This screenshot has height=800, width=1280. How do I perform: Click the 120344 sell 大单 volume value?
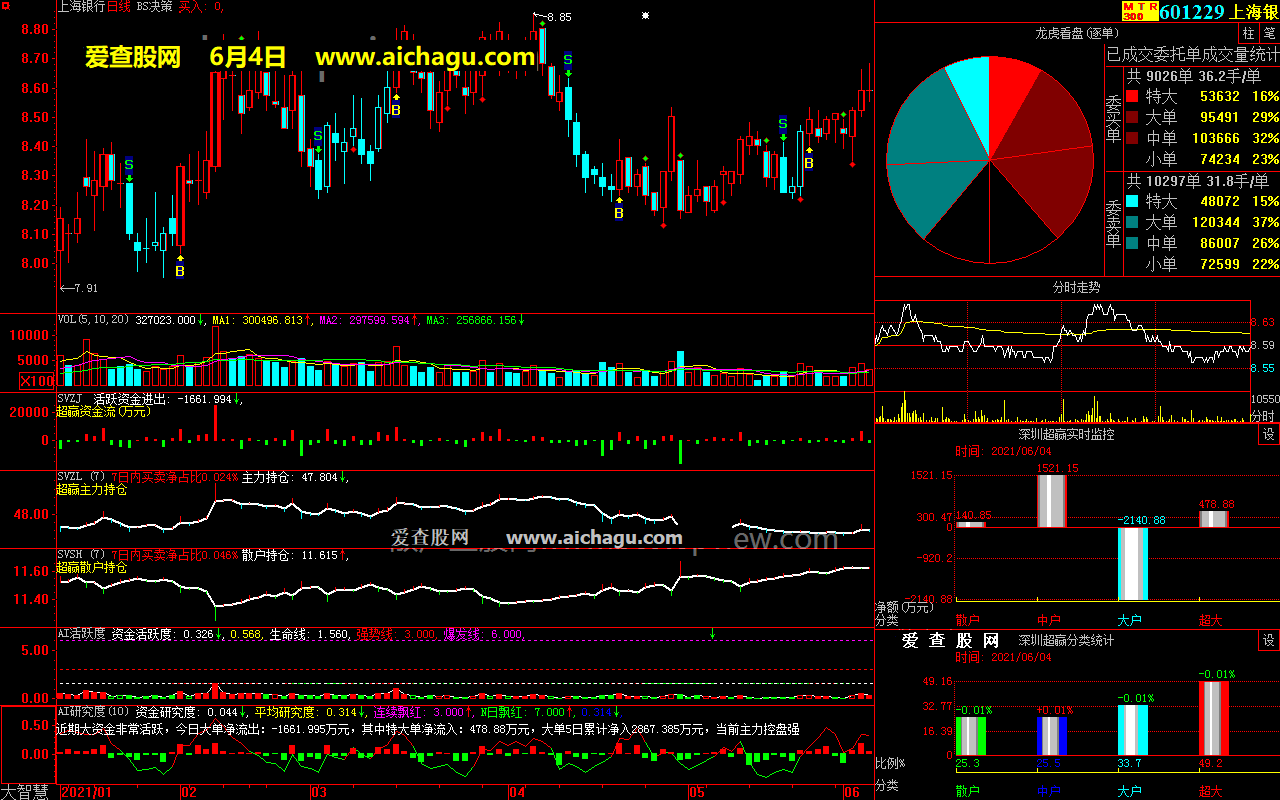[1218, 222]
